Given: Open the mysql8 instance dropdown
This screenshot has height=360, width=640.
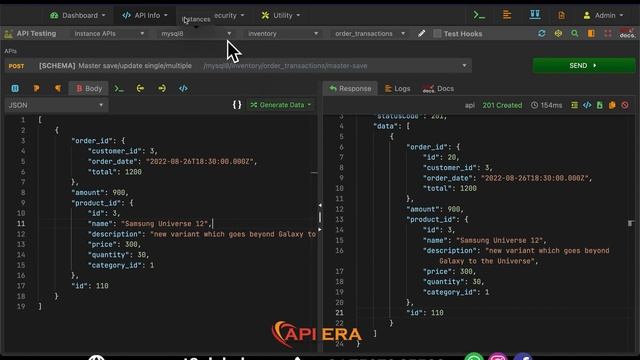Looking at the screenshot, I should 196,33.
